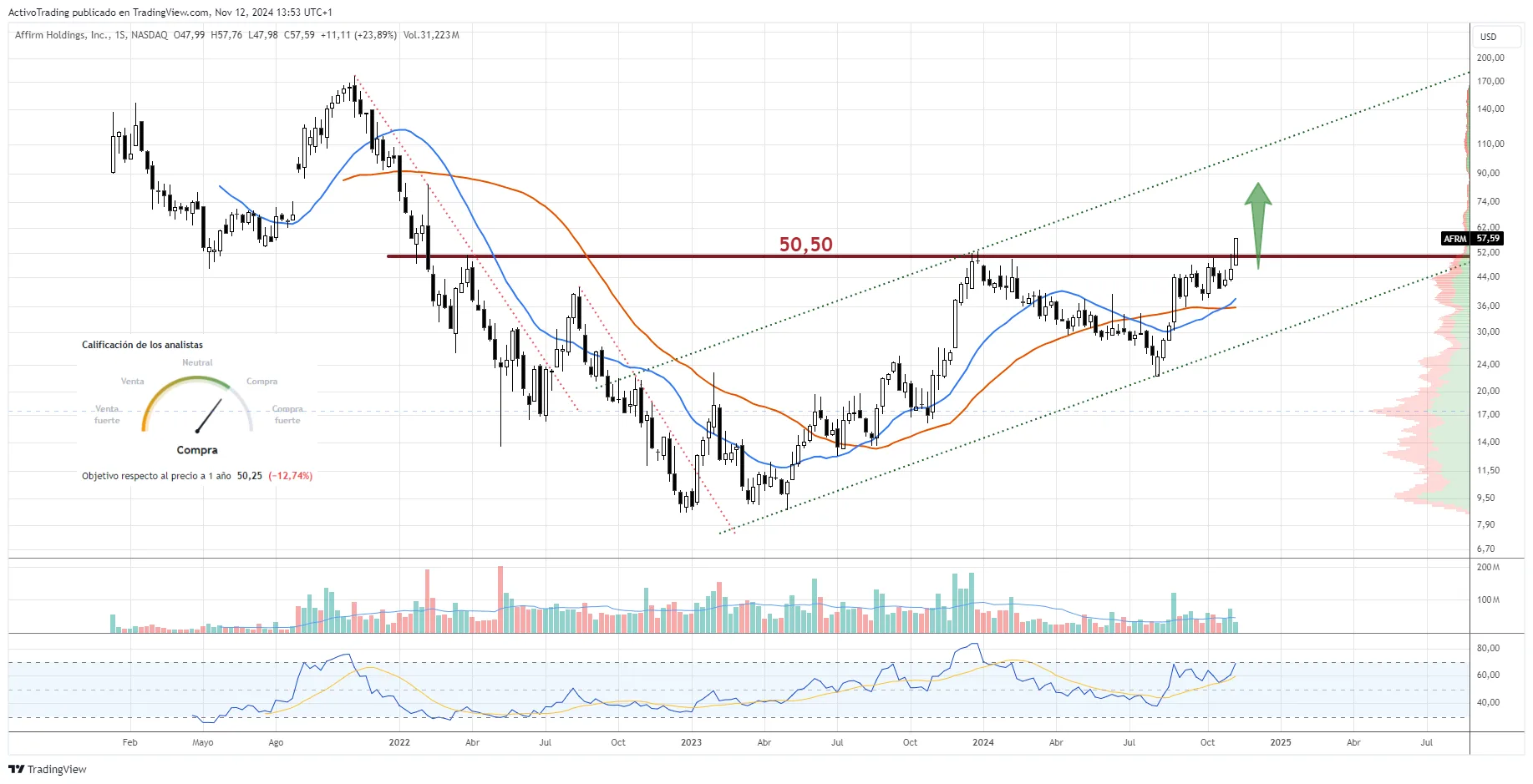Screen dimensions: 1533x784
Task: Click the 1-year price target 50,25
Action: coord(249,476)
